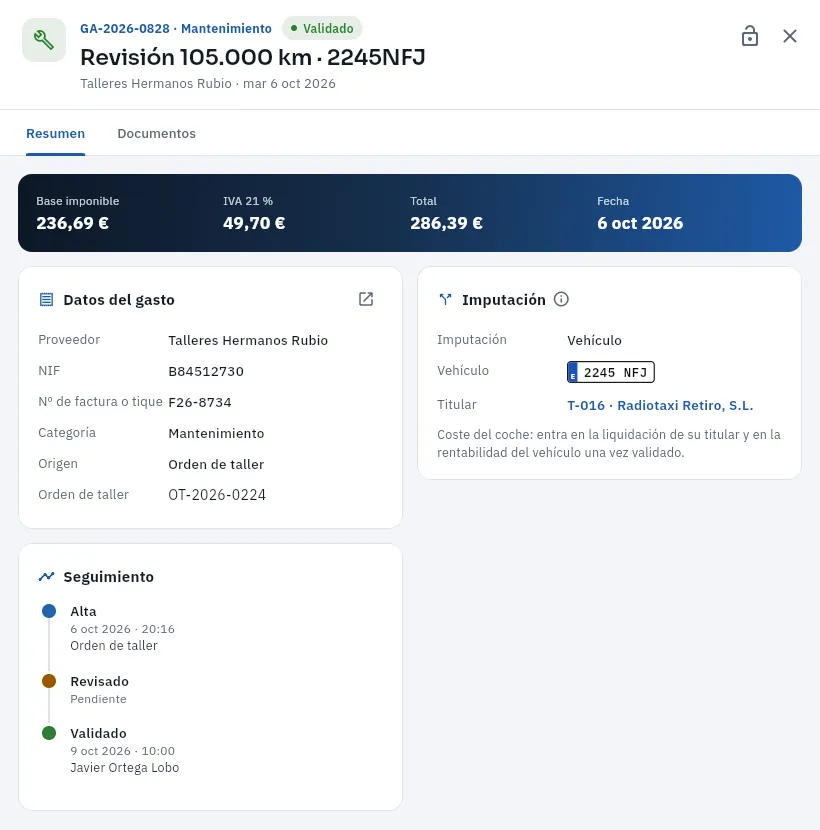This screenshot has height=830, width=820.
Task: Click the Pendiente status under Revisado
Action: [98, 699]
